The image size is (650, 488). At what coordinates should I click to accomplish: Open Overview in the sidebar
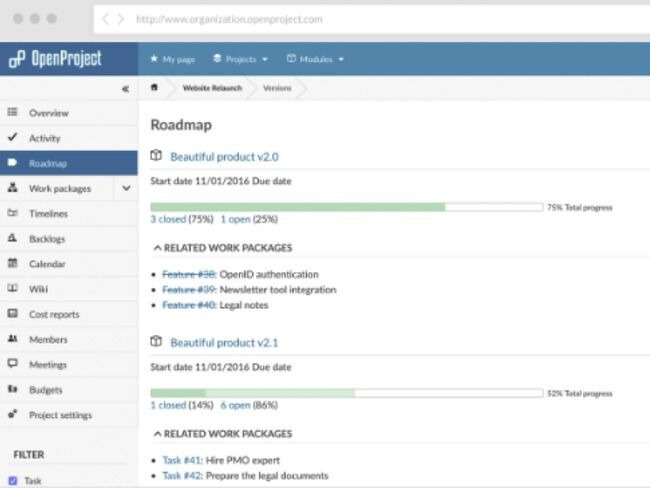[x=69, y=113]
